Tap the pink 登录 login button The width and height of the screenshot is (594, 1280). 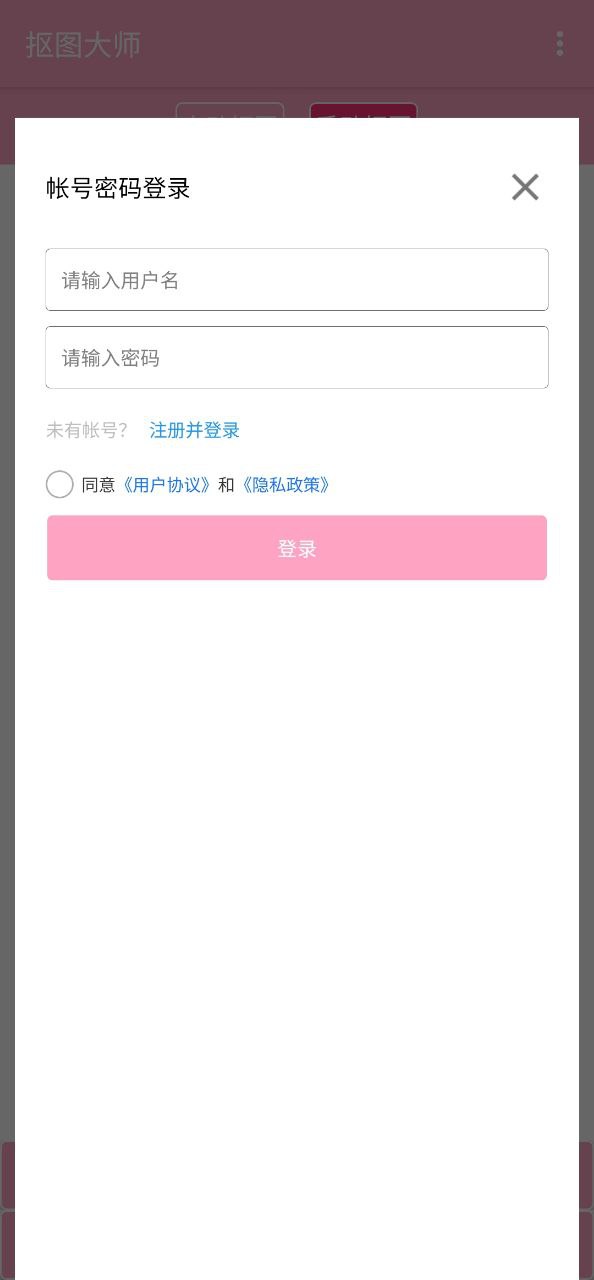(297, 548)
